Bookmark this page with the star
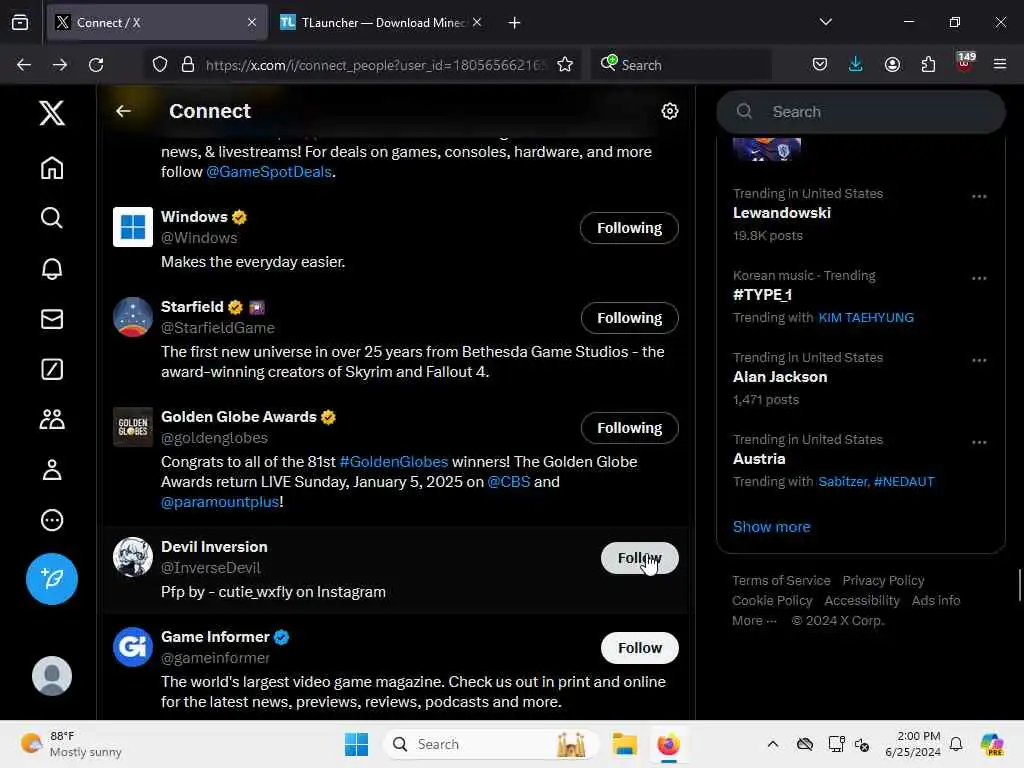Screen dimensions: 1024x768 [x=565, y=65]
